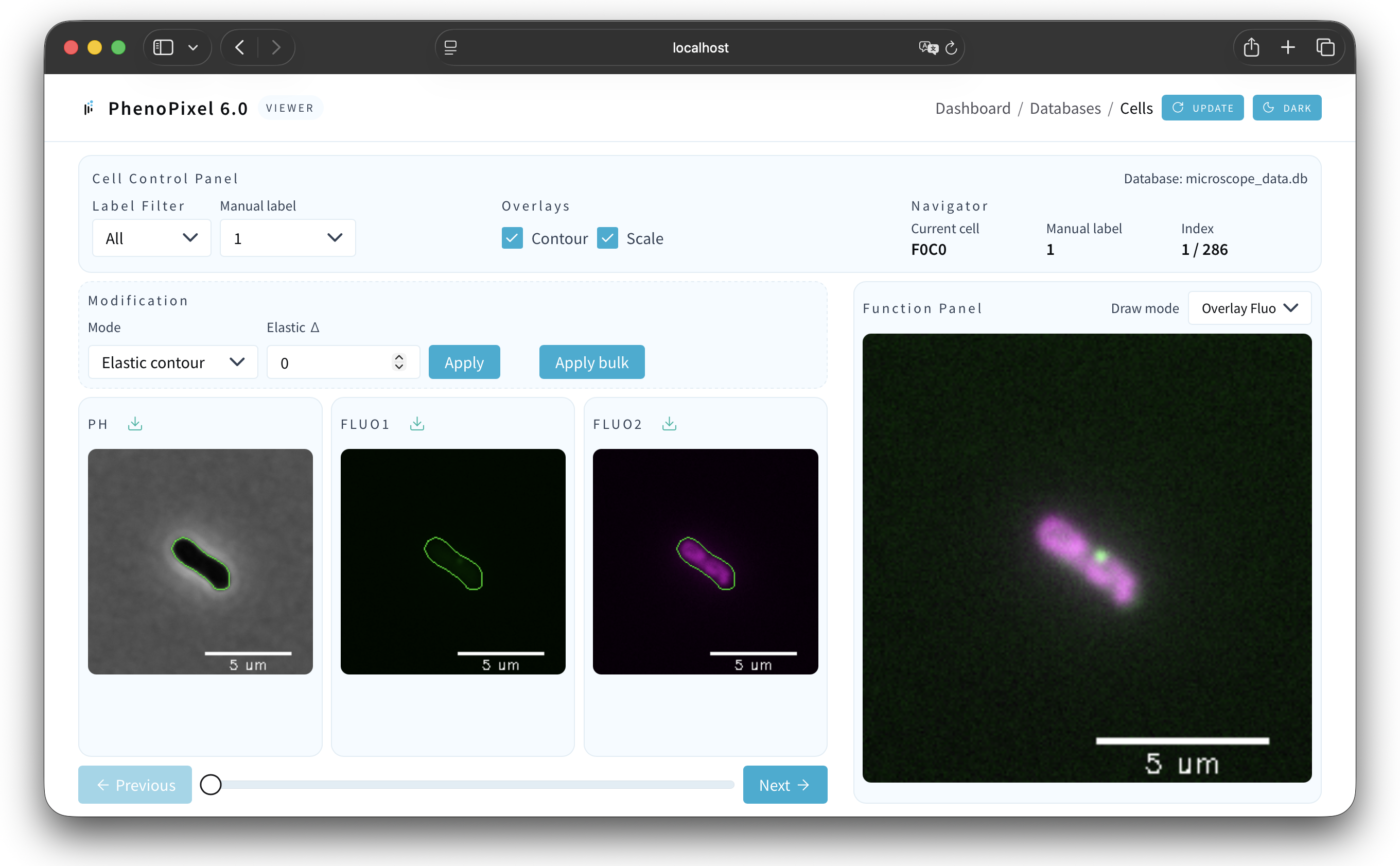Click the Elastic delta stepper arrows
Viewport: 1400px width, 866px height.
coord(399,362)
